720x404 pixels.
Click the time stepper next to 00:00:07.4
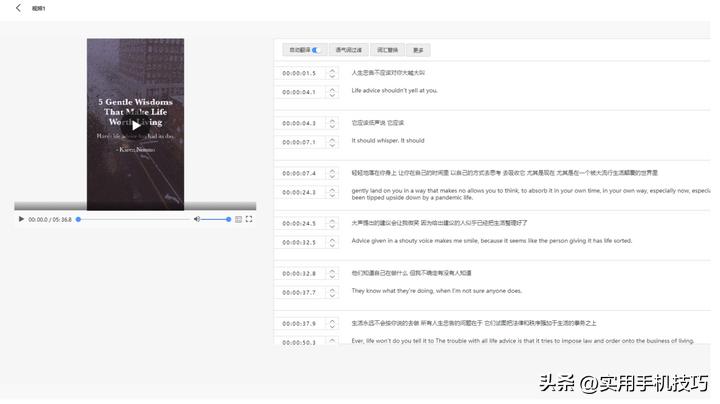(332, 173)
